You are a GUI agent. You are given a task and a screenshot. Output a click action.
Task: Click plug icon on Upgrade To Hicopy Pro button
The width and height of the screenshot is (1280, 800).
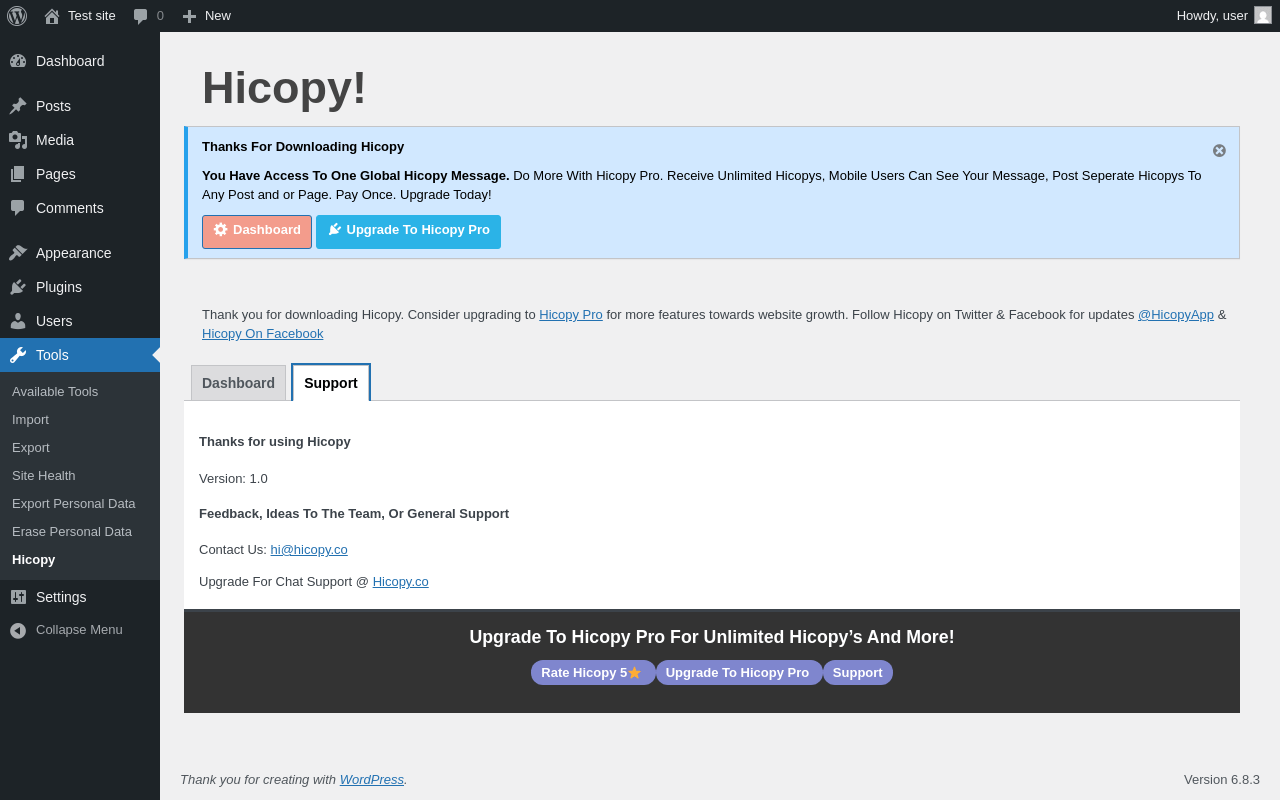coord(335,230)
